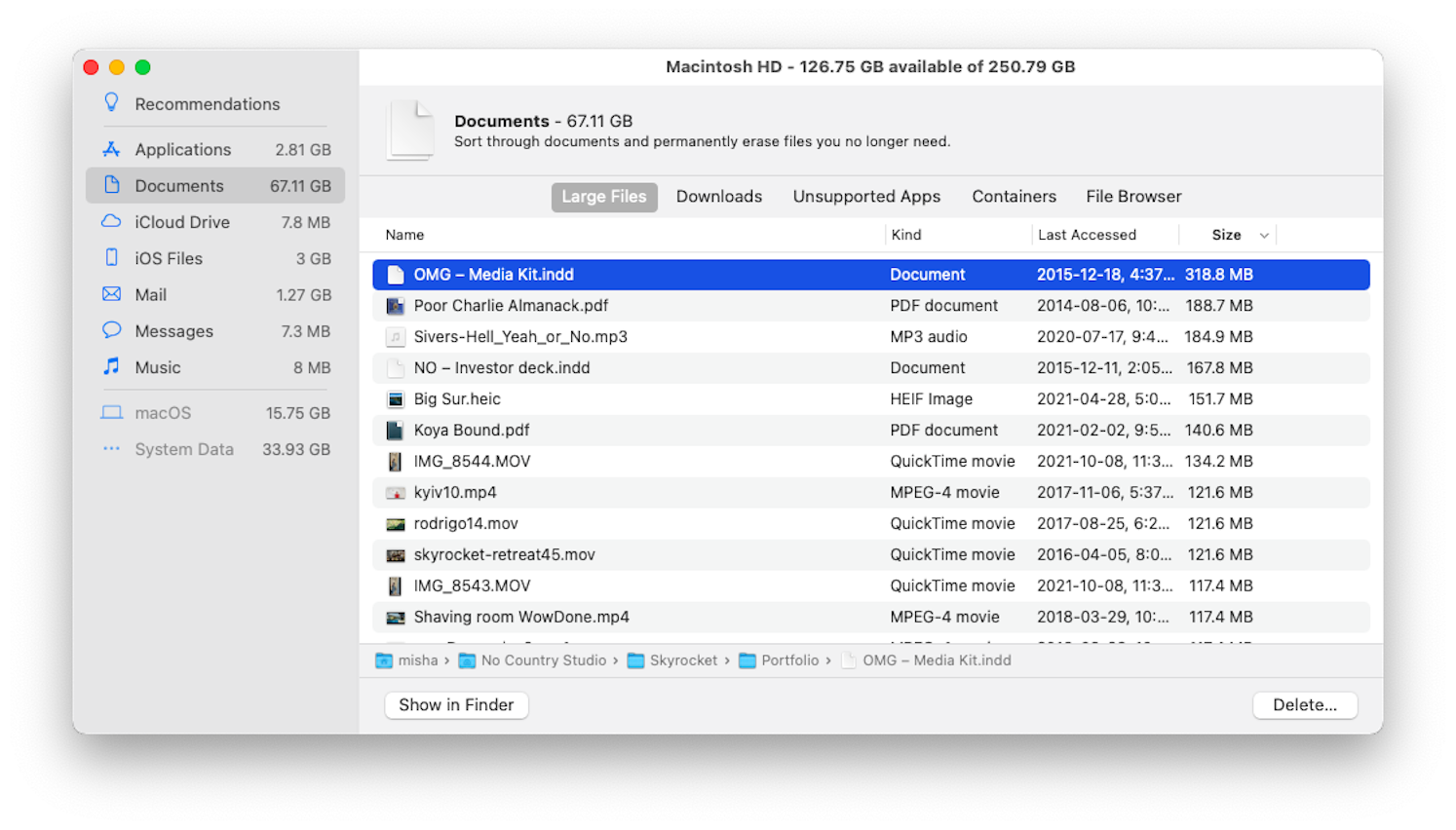Click the green zoom window button
The height and width of the screenshot is (830, 1456).
(x=142, y=67)
